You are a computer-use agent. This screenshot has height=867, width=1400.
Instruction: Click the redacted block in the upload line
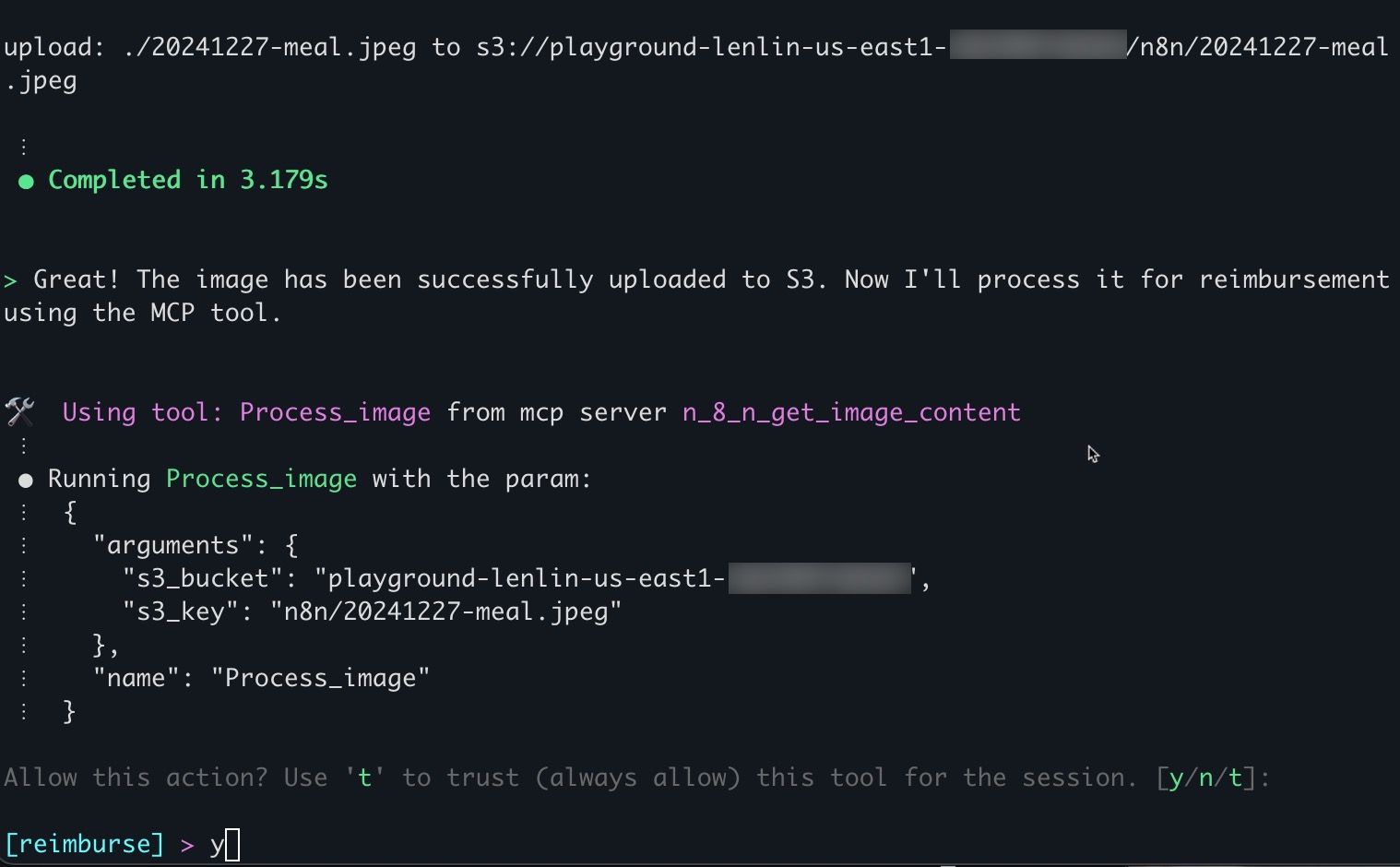[1037, 45]
